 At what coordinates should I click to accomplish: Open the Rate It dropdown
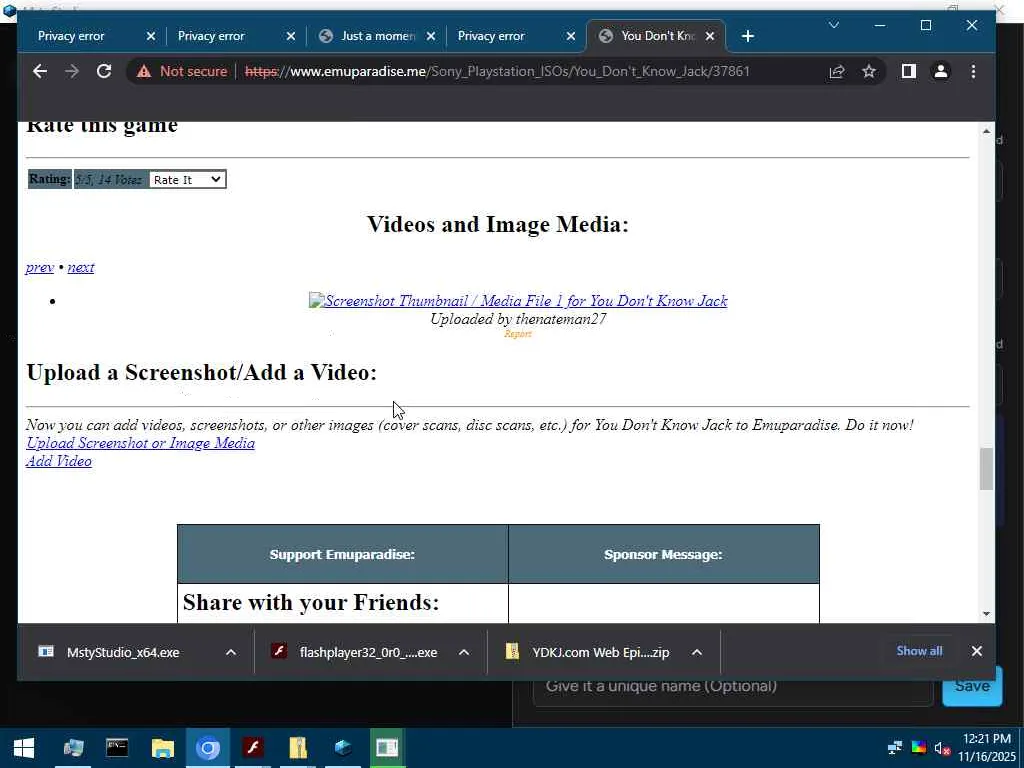[187, 180]
